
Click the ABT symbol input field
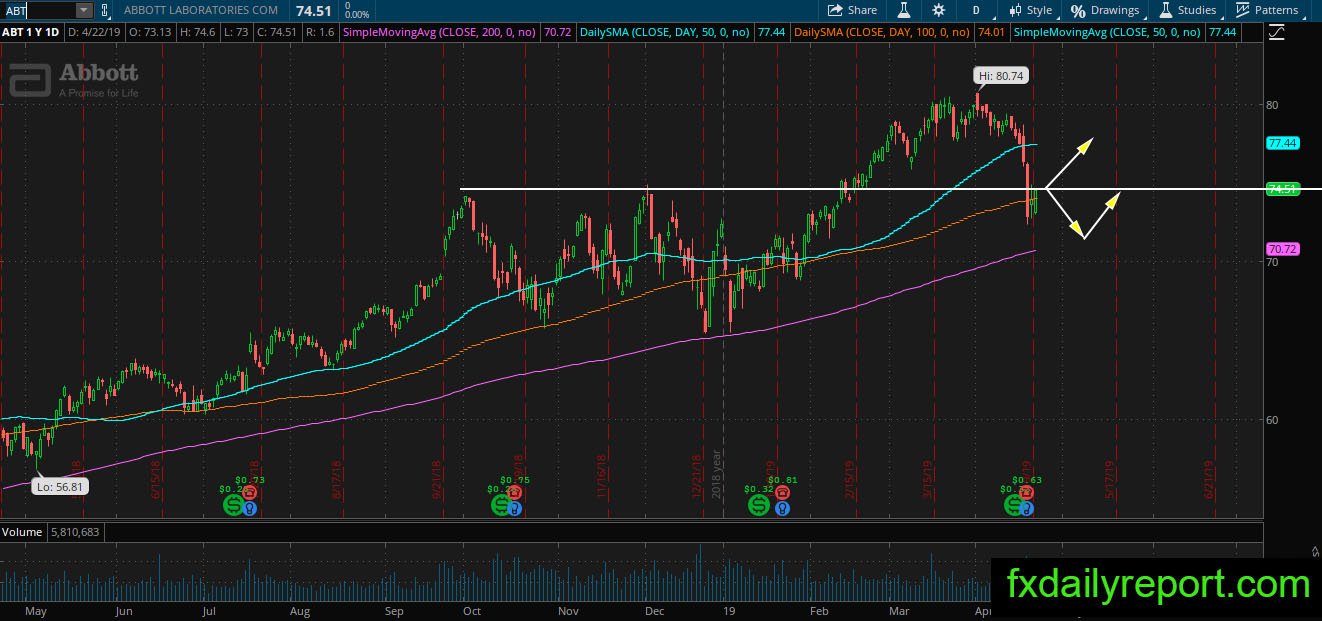[38, 10]
